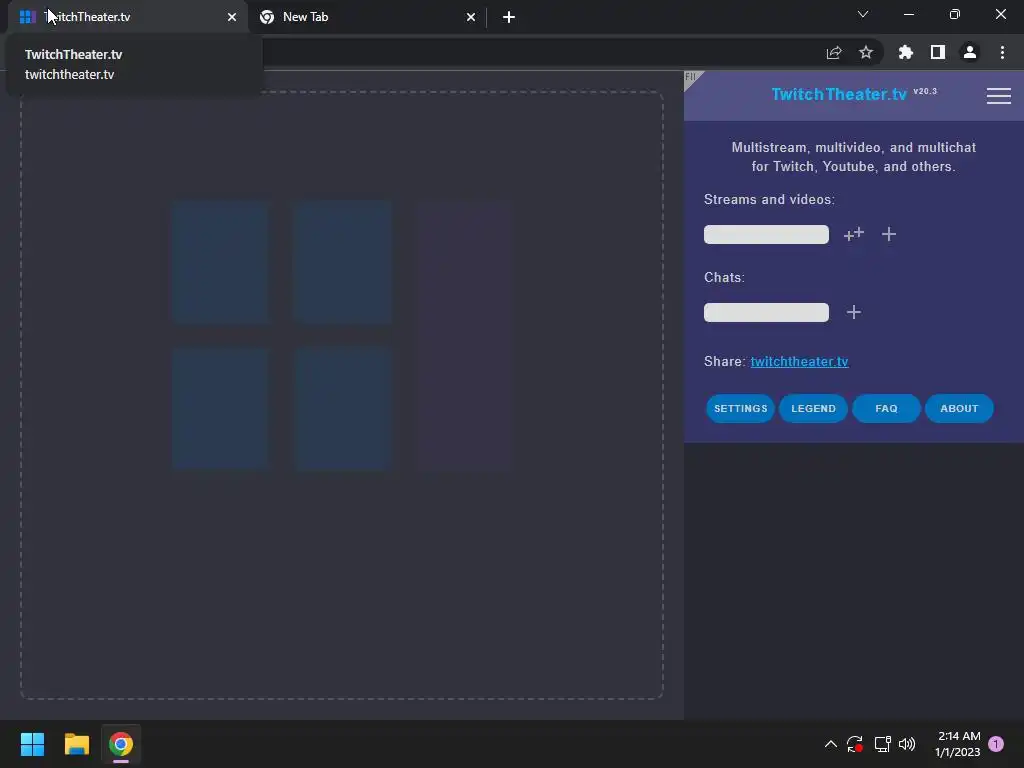Image resolution: width=1024 pixels, height=768 pixels.
Task: Open File Explorer from the taskbar
Action: (76, 744)
